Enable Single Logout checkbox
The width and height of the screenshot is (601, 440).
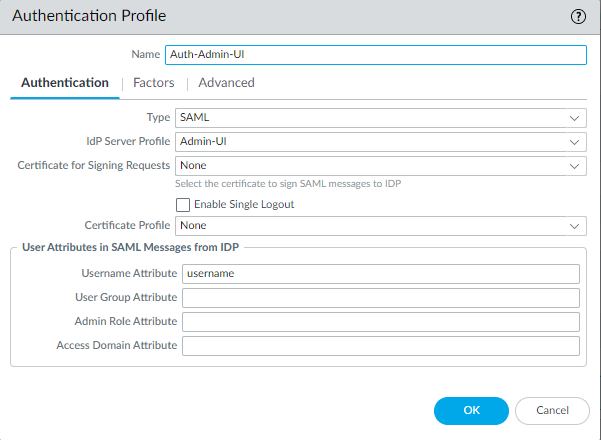[183, 204]
